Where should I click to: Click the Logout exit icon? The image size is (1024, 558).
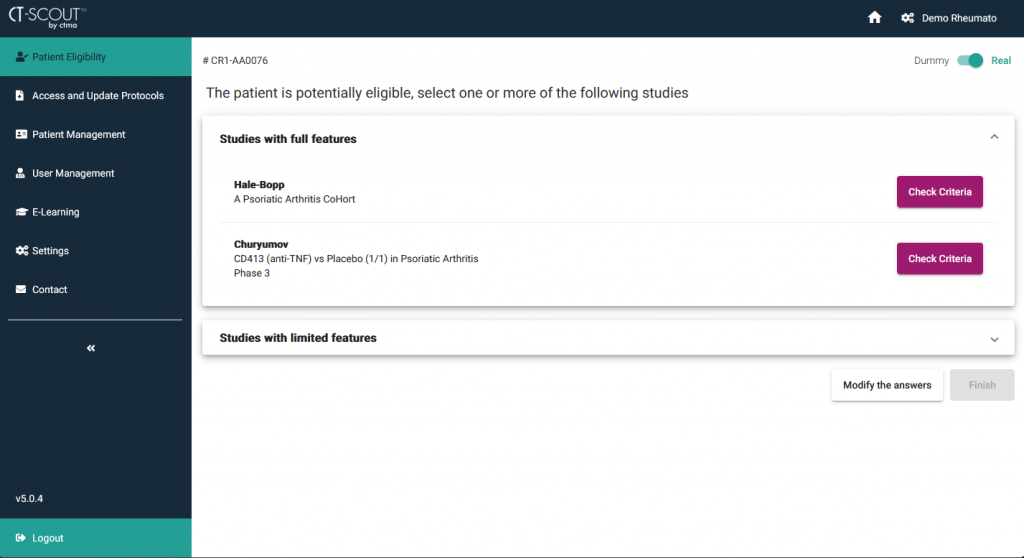[x=21, y=538]
